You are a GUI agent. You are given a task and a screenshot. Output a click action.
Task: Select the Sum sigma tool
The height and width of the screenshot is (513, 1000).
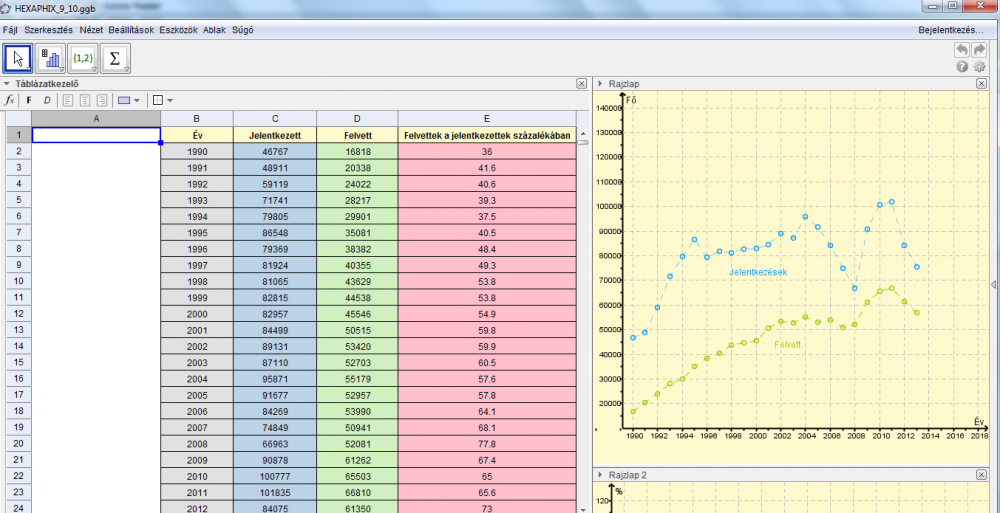pos(115,59)
